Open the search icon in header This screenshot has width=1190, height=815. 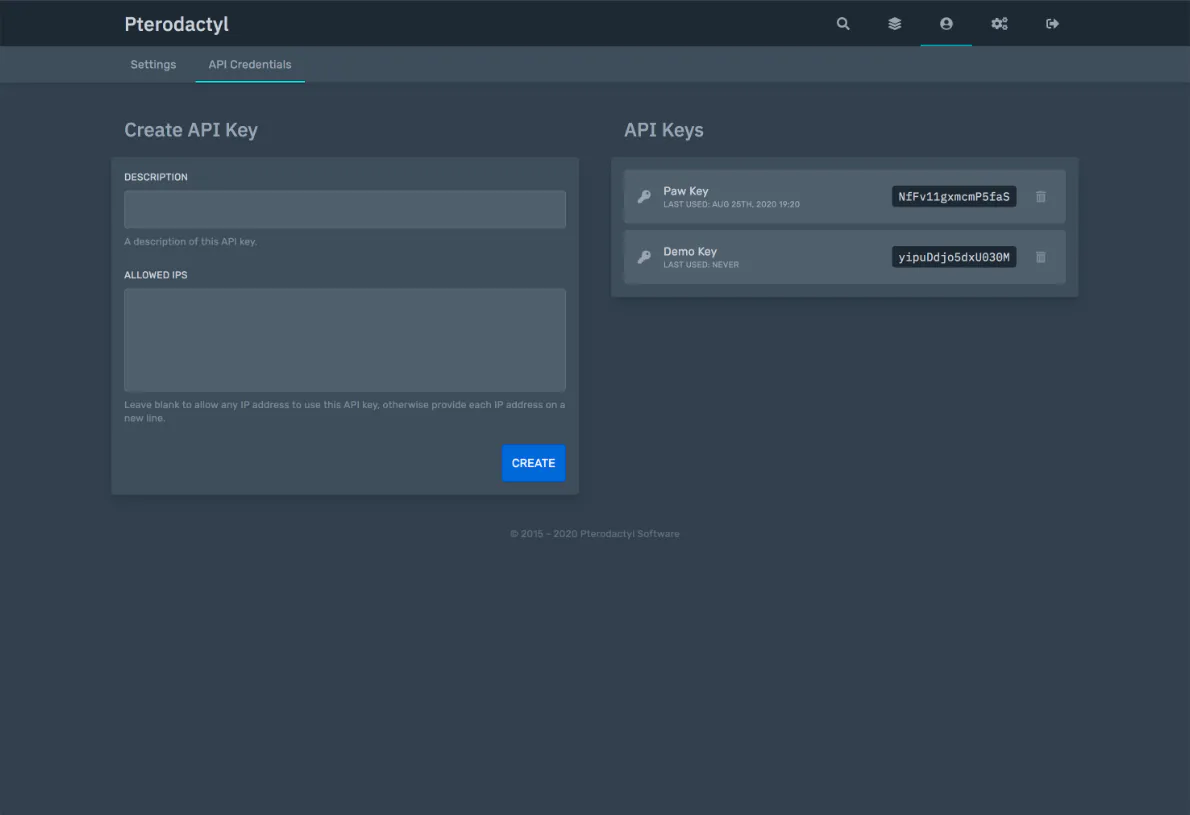pyautogui.click(x=843, y=24)
